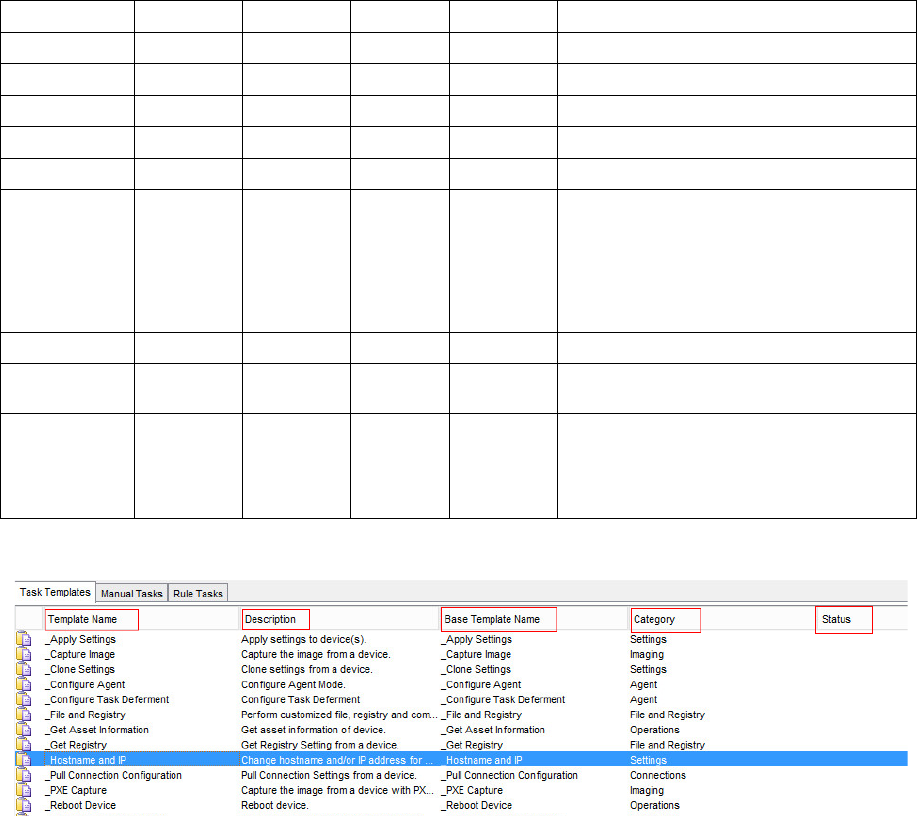Click the _Capture Image template icon
The height and width of the screenshot is (816, 917).
23,654
